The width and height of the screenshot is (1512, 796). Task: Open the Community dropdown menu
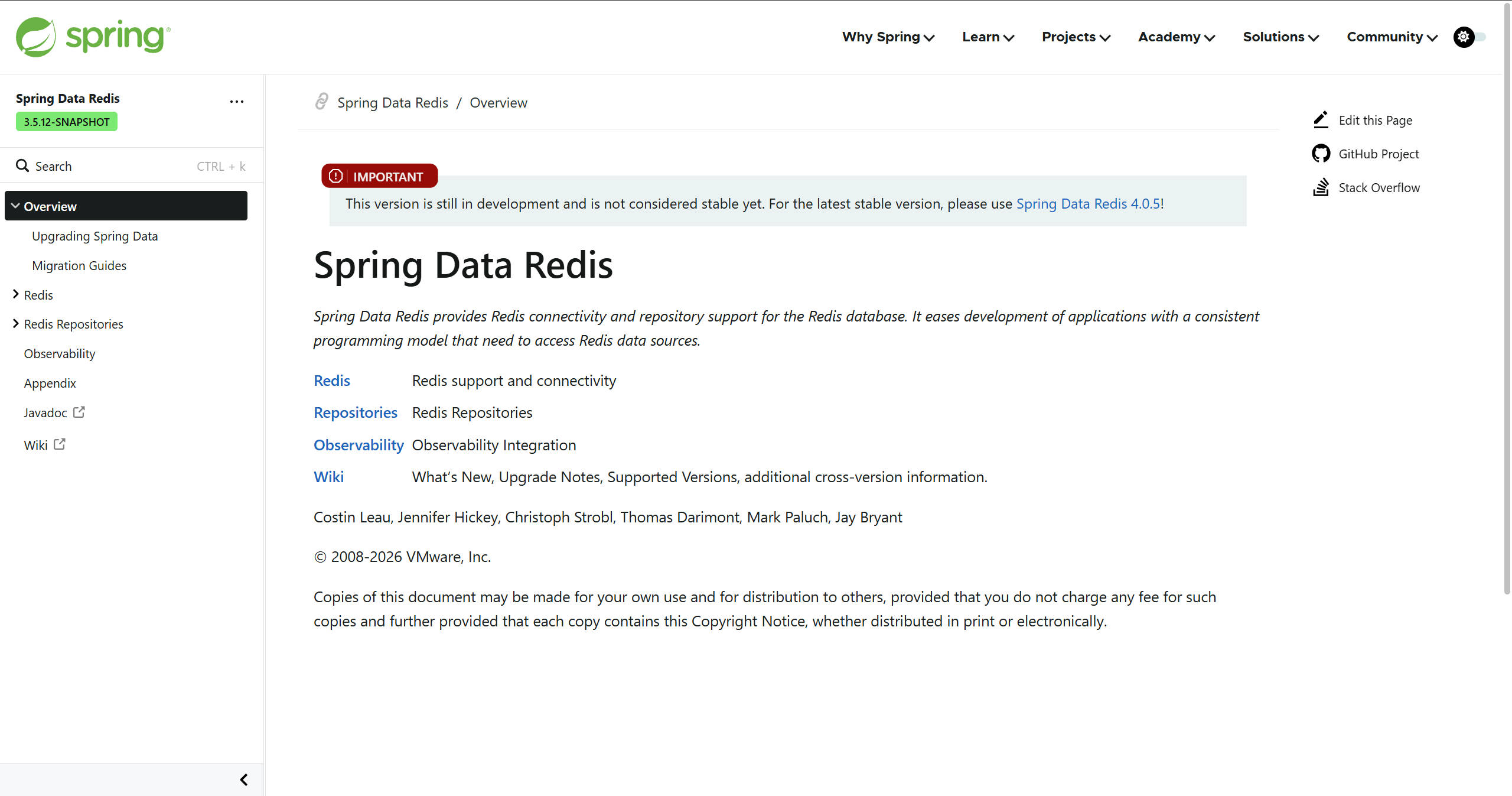1392,37
